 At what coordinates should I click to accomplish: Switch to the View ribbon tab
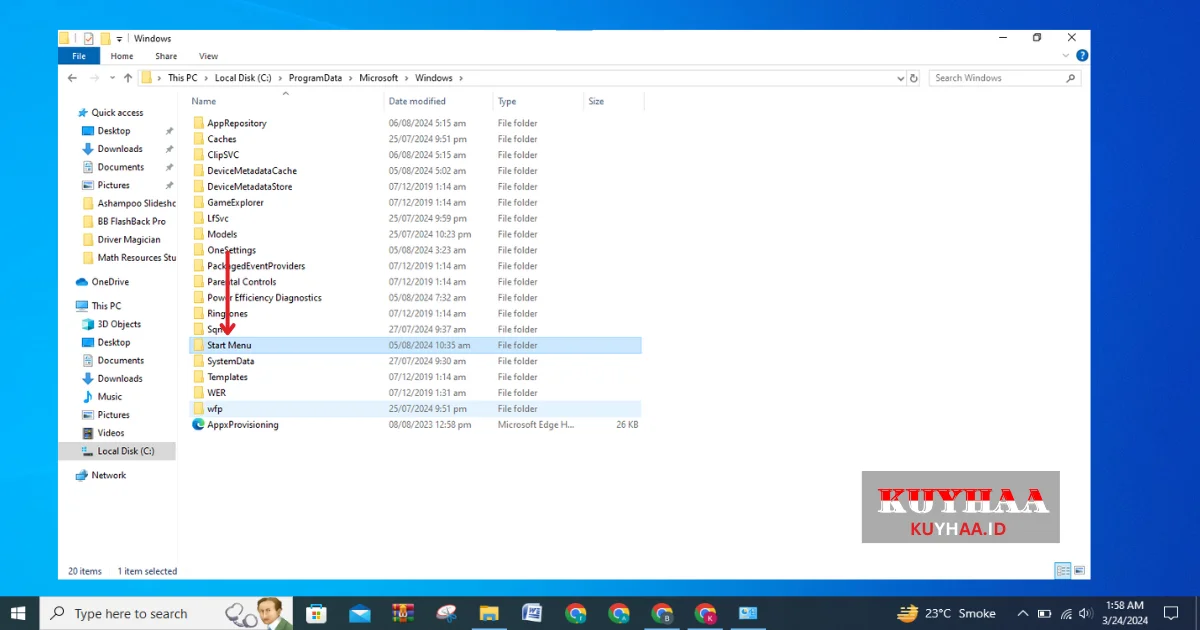(x=208, y=56)
